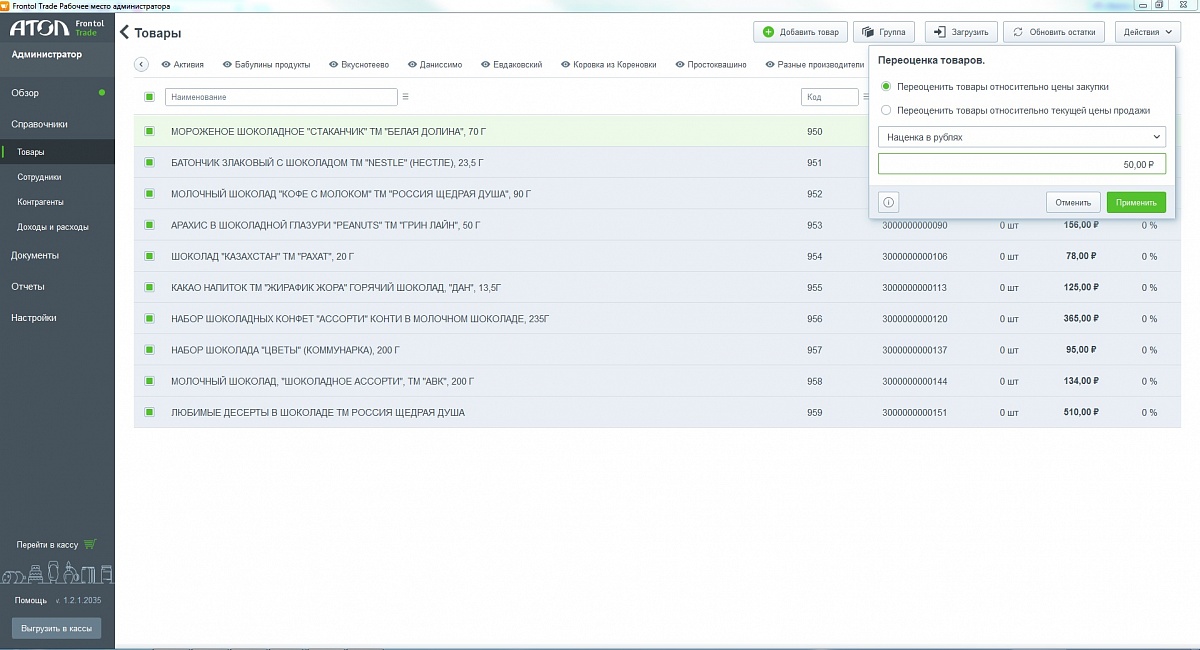Open Документы in the sidebar
1200x650 pixels.
click(x=35, y=255)
